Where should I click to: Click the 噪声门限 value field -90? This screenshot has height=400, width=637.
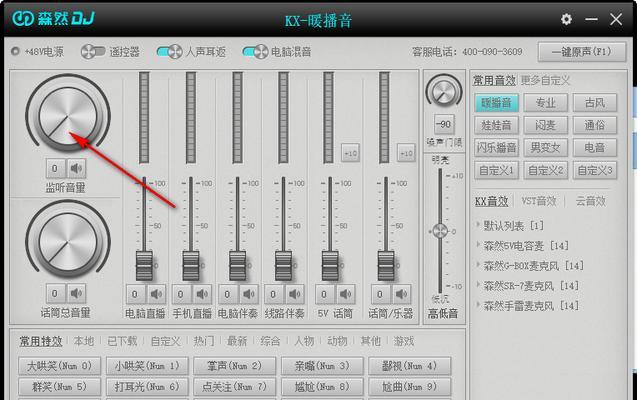(444, 124)
